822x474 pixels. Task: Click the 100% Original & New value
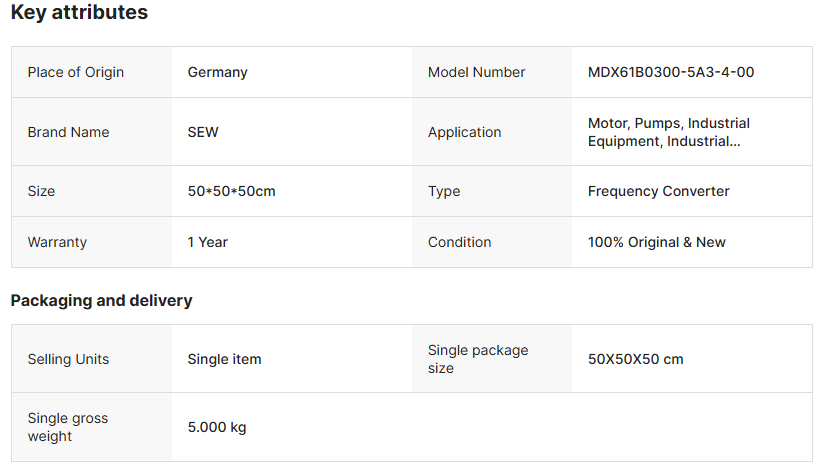click(657, 242)
